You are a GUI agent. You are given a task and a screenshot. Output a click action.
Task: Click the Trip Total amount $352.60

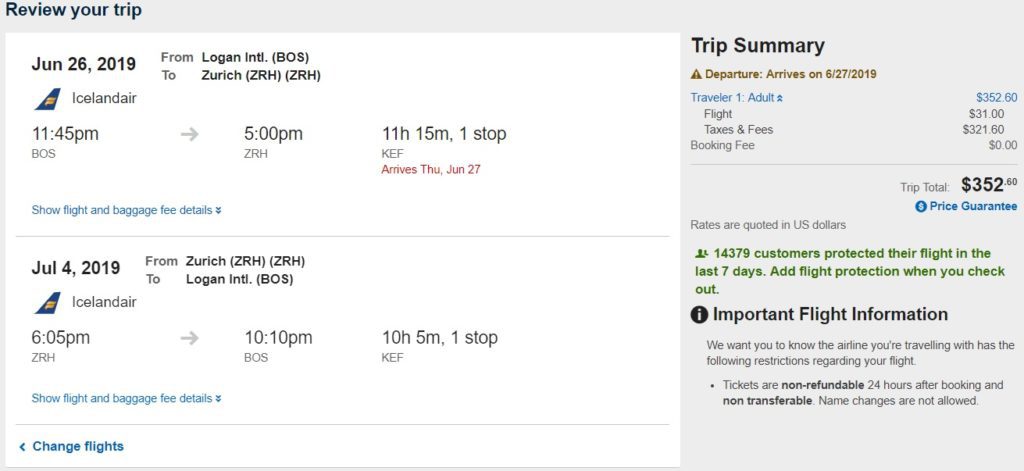coord(989,185)
